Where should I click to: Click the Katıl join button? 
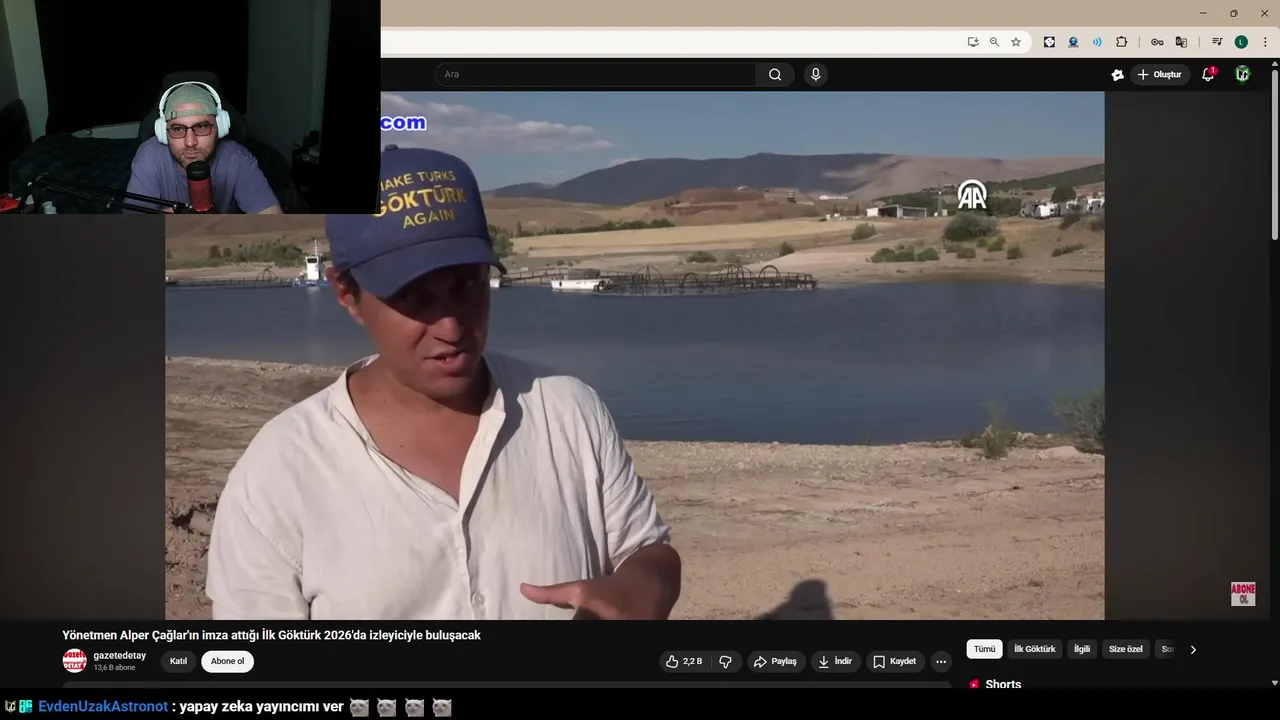178,661
